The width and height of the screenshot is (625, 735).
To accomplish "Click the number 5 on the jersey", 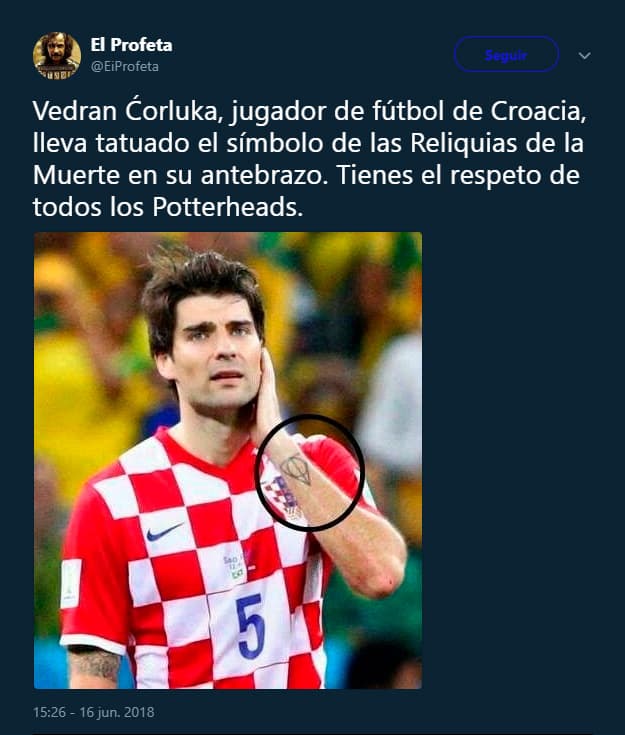I will click(251, 626).
